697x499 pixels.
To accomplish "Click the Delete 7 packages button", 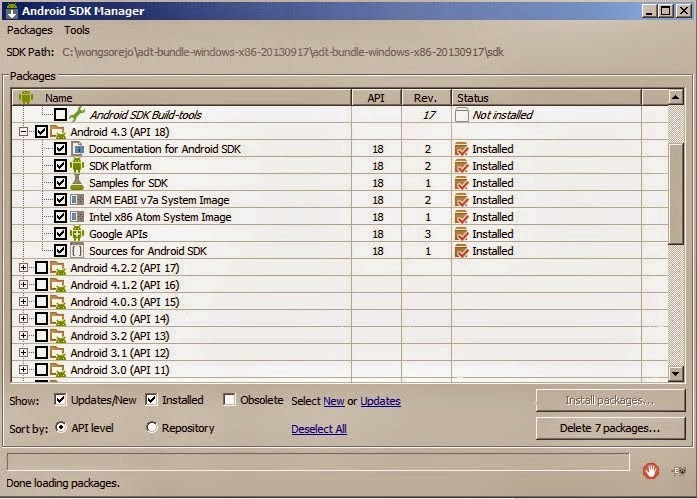I will [x=610, y=428].
